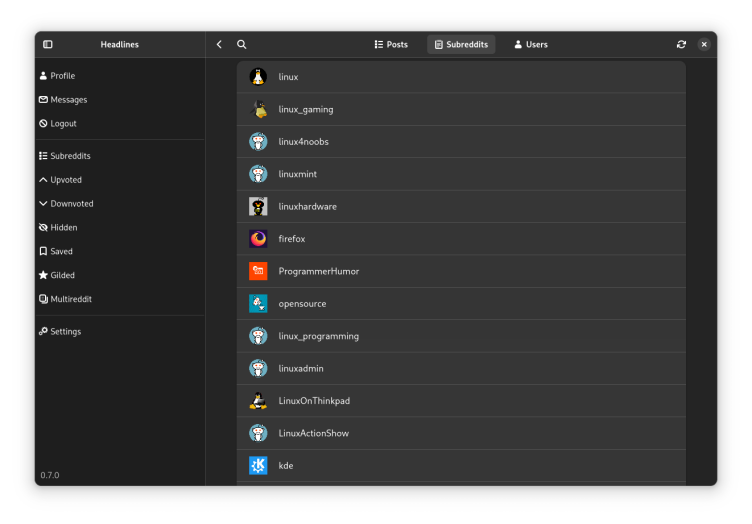This screenshot has width=752, height=524.
Task: Open the search magnifier icon
Action: pos(242,45)
